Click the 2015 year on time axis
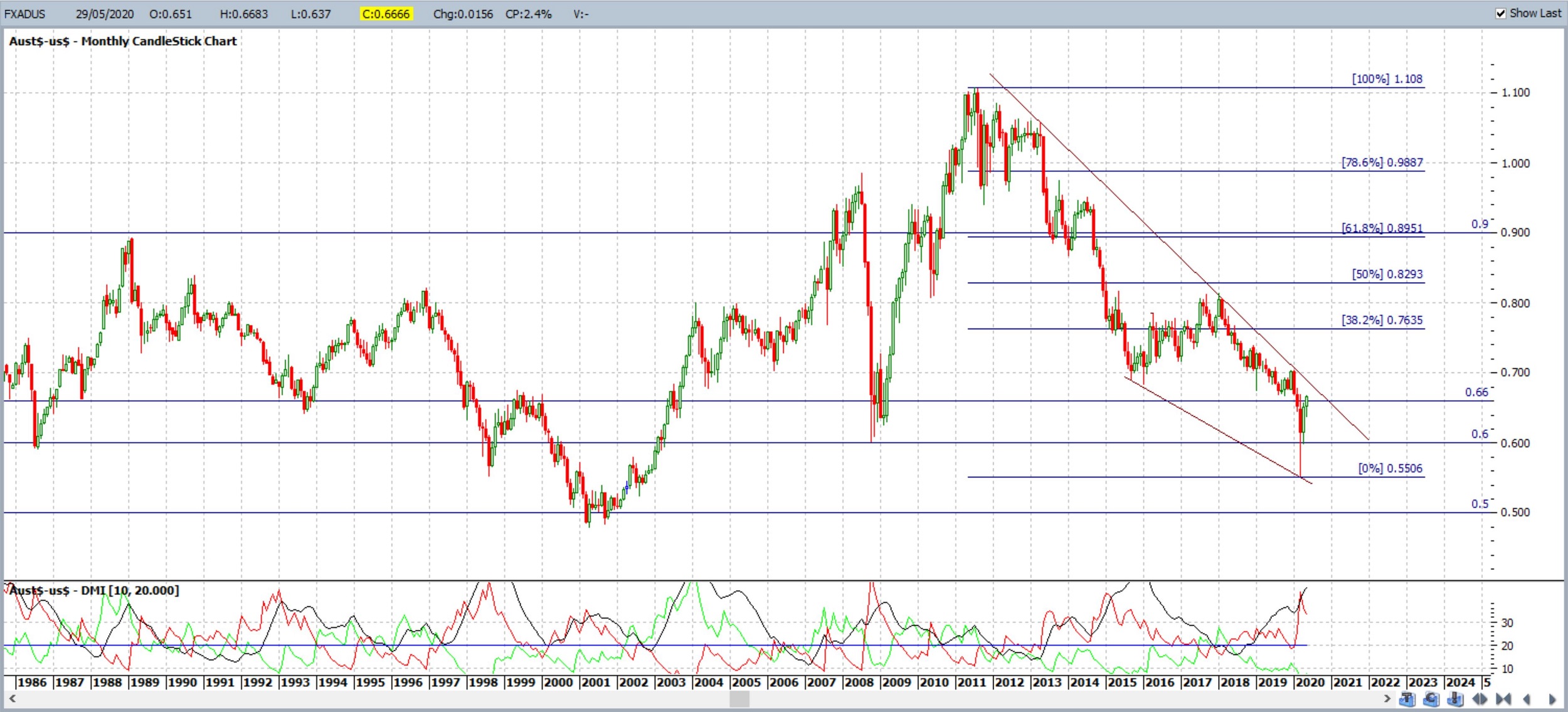The image size is (1568, 712). [1122, 683]
